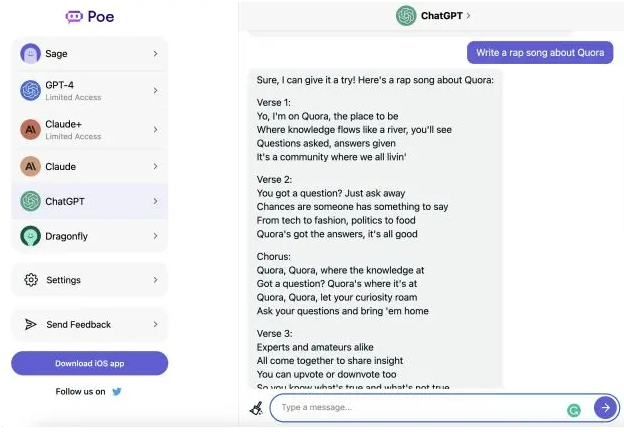This screenshot has height=432, width=624.
Task: Expand the chevron next to Settings
Action: pyautogui.click(x=156, y=280)
